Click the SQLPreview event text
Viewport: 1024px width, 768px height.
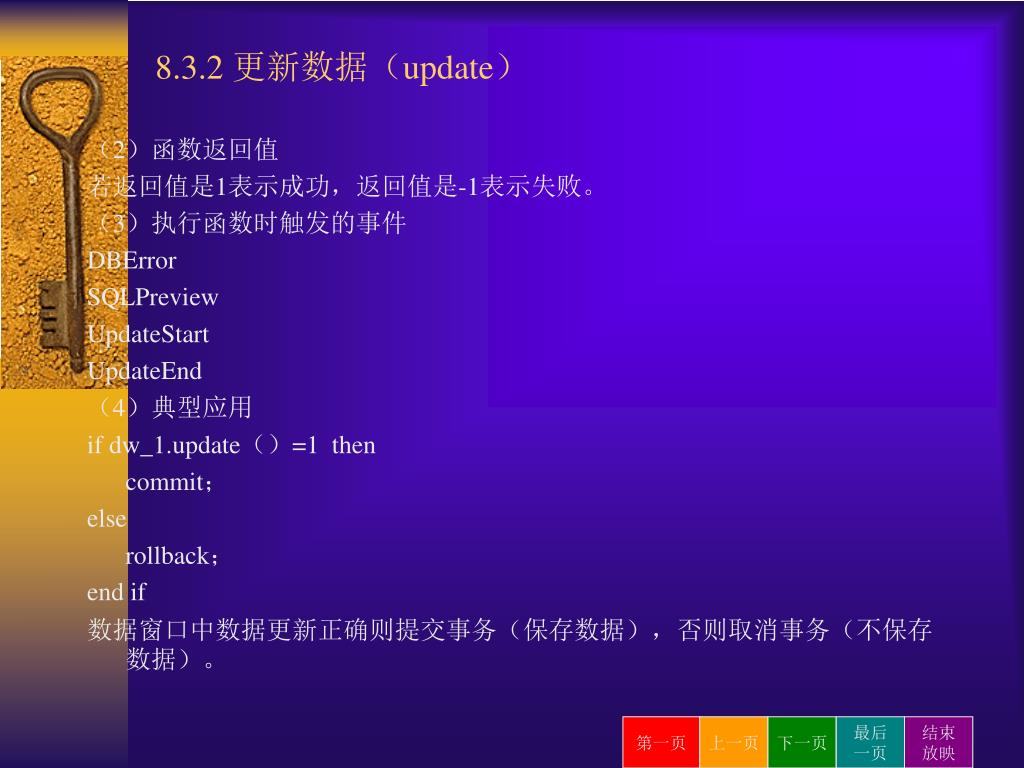(153, 297)
